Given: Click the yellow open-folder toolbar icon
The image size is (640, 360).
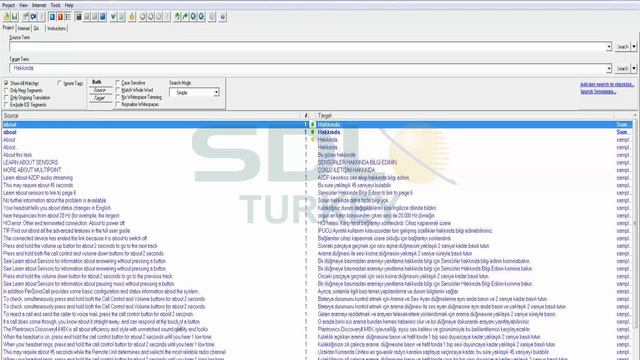Looking at the screenshot, I should coord(7,17).
